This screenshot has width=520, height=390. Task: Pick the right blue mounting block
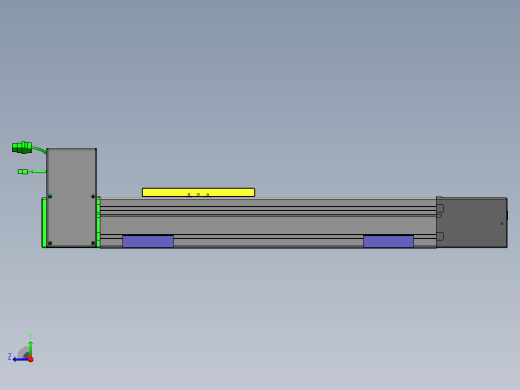click(388, 241)
